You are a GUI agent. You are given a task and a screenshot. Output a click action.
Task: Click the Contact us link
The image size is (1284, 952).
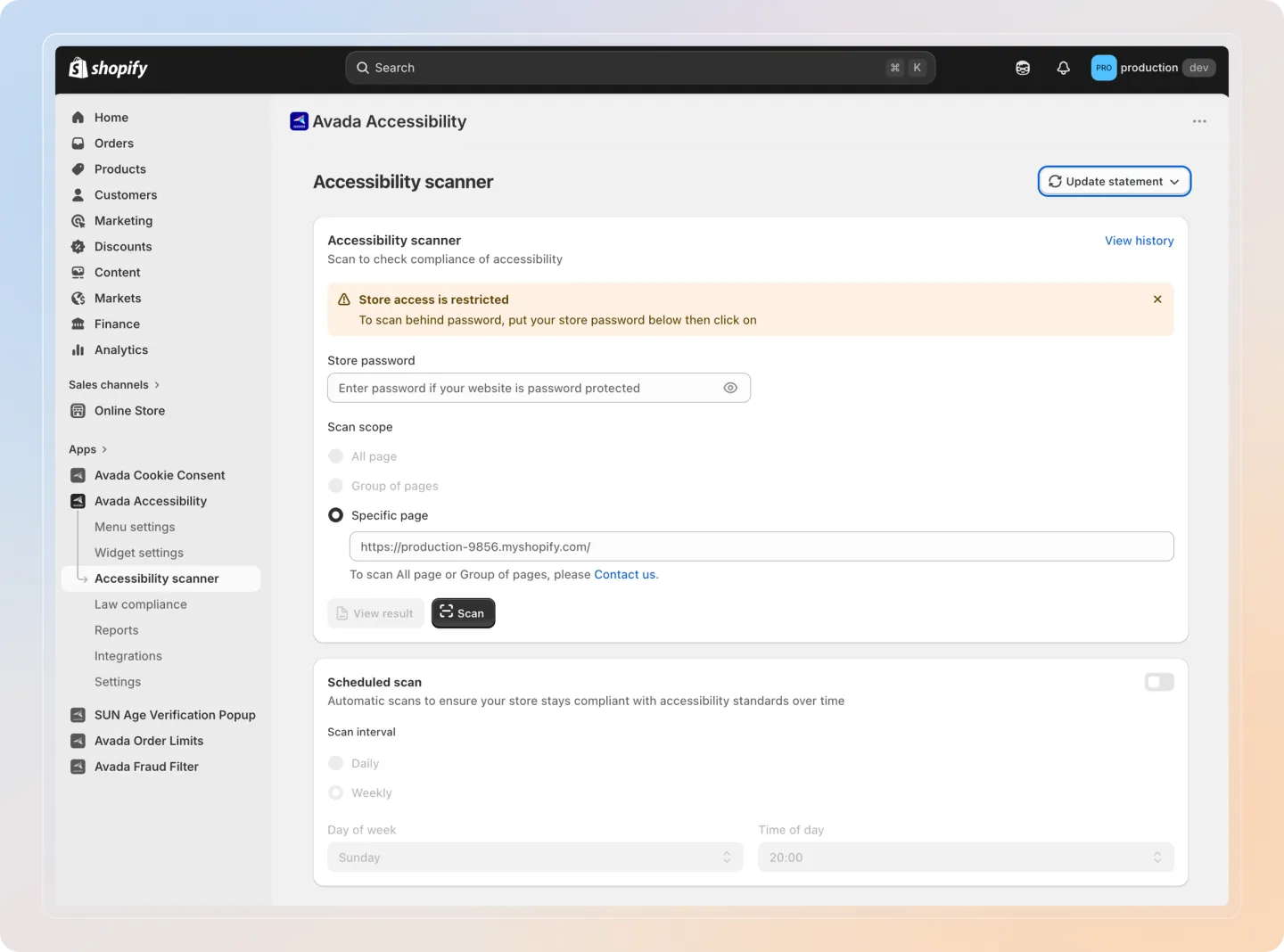pyautogui.click(x=624, y=574)
